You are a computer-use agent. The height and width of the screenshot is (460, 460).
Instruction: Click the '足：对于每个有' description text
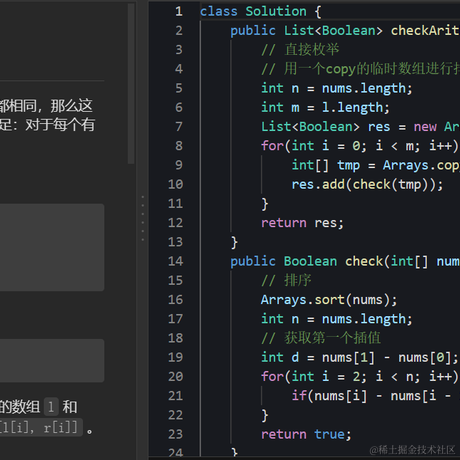(47, 125)
